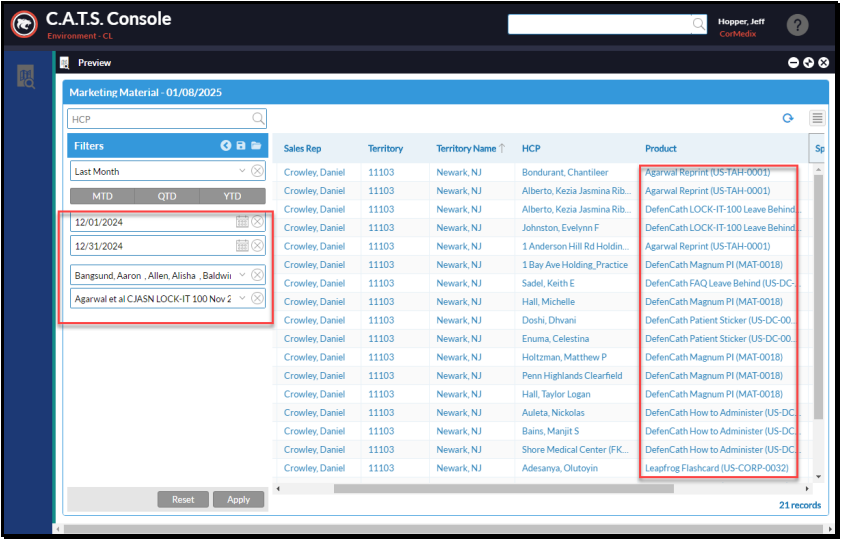Open saved filters with the folder icon

point(256,145)
